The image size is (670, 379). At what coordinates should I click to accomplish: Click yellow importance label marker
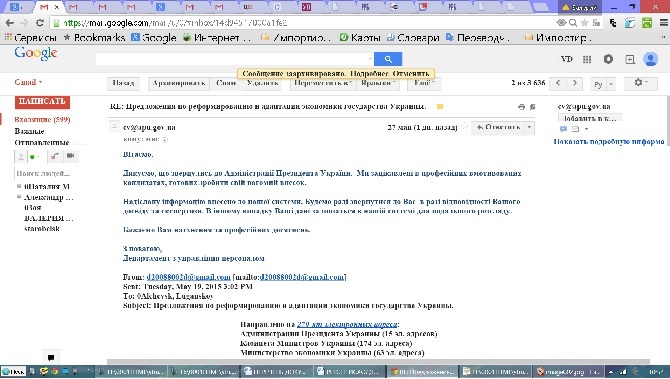pos(440,106)
